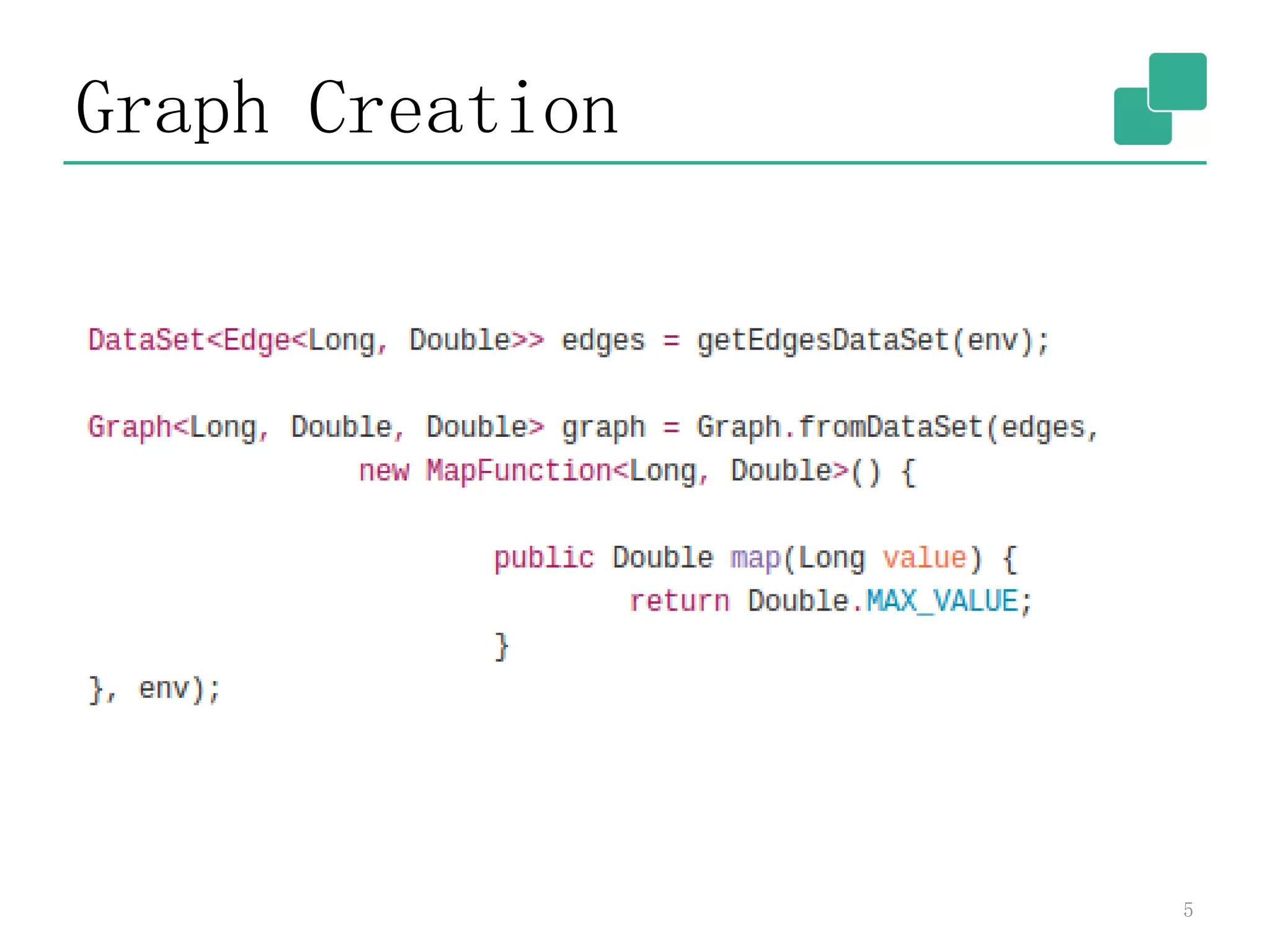Click 'DataSet<Edge<Long, Double>> edges' declaration
Viewport: 1270px width, 952px height.
(366, 341)
